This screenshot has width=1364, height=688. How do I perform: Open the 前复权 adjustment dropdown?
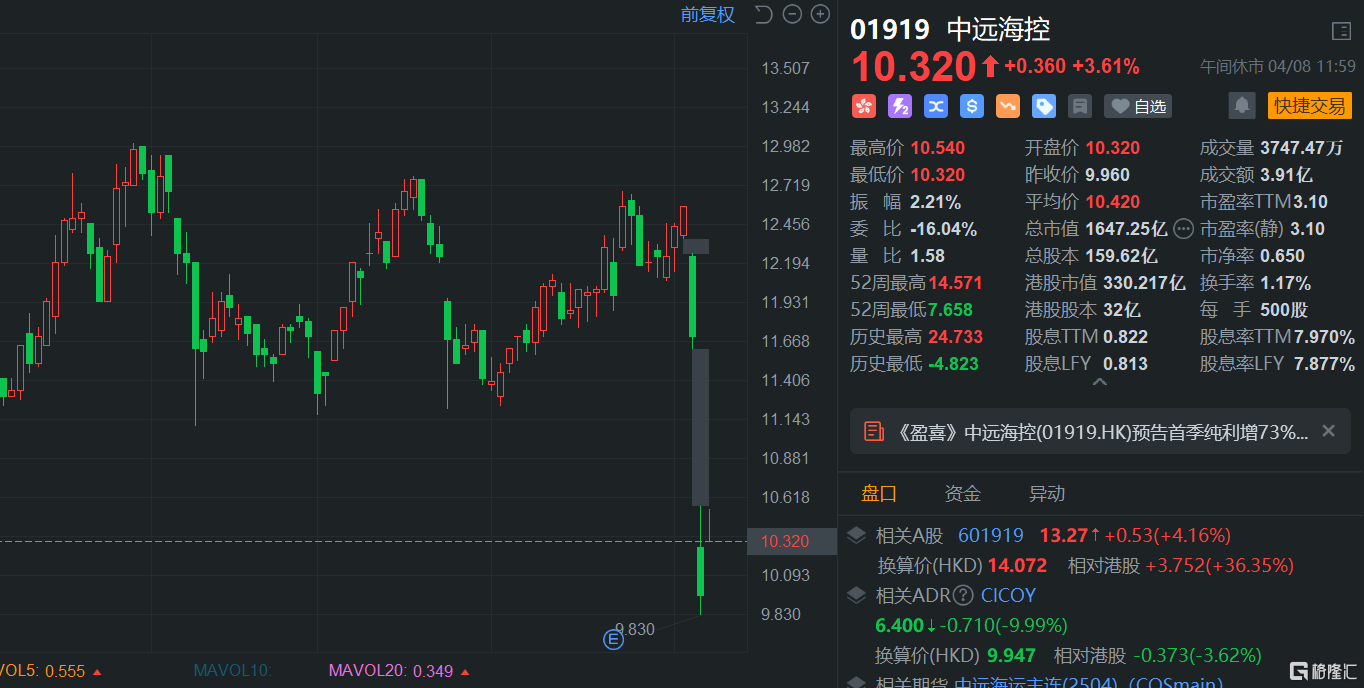pos(708,14)
